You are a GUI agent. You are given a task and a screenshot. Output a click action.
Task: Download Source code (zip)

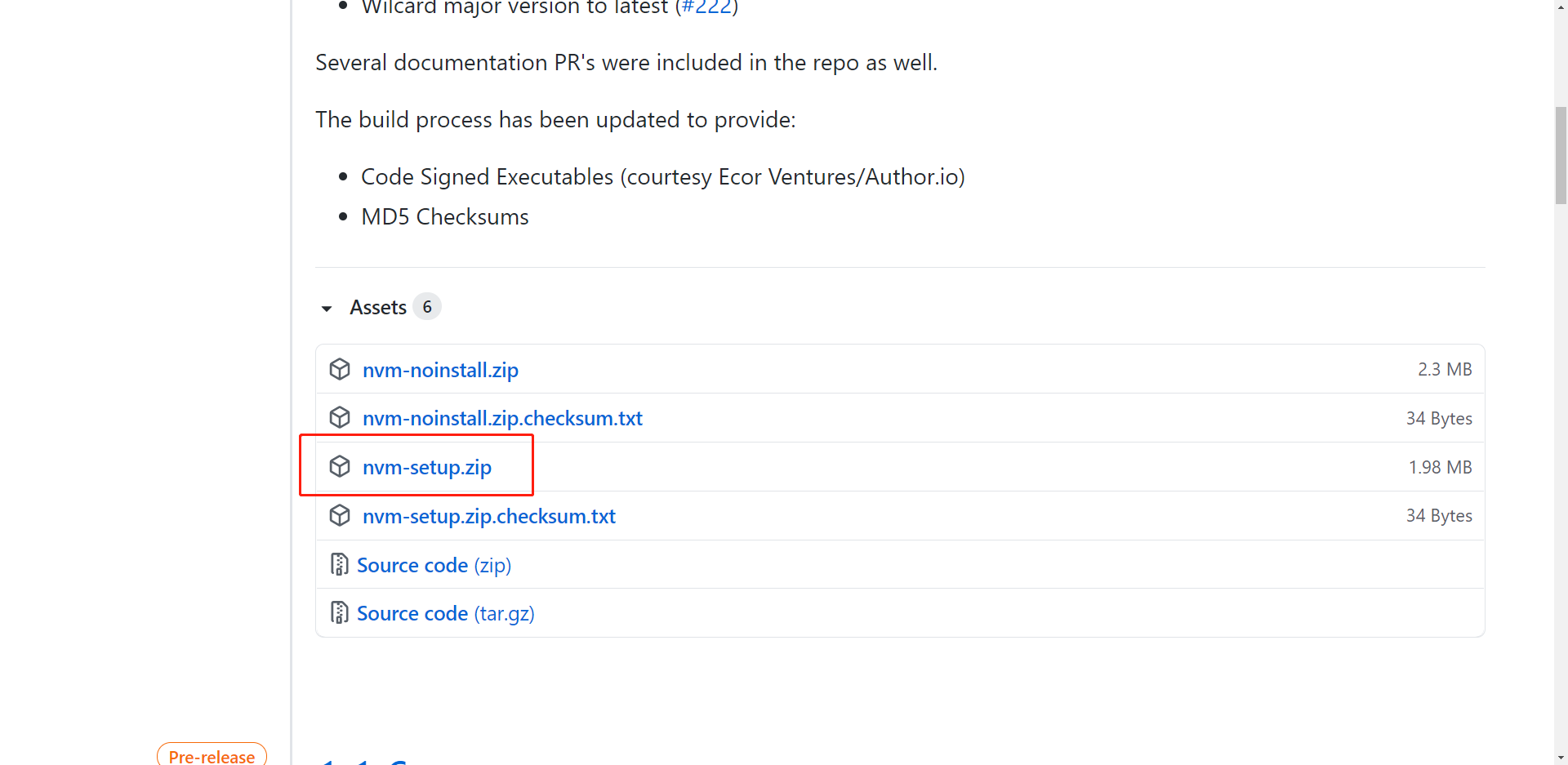pyautogui.click(x=434, y=565)
